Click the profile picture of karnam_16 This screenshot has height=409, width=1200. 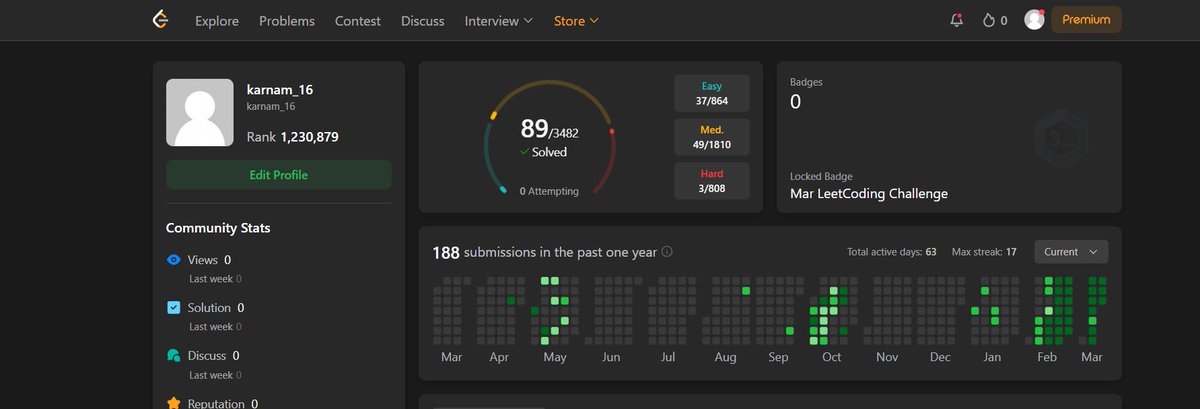pyautogui.click(x=200, y=113)
